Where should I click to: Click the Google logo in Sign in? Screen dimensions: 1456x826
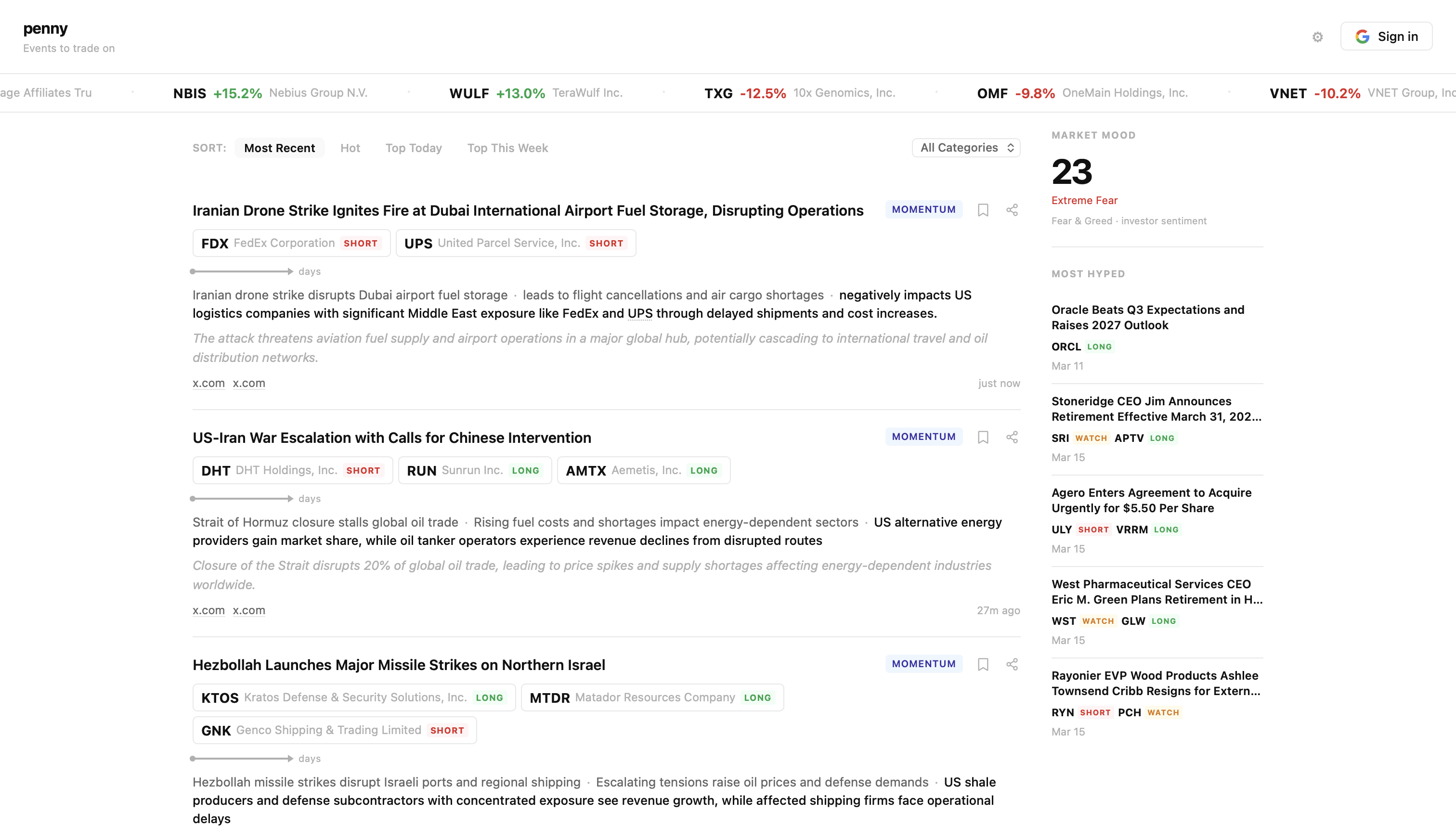[1363, 36]
